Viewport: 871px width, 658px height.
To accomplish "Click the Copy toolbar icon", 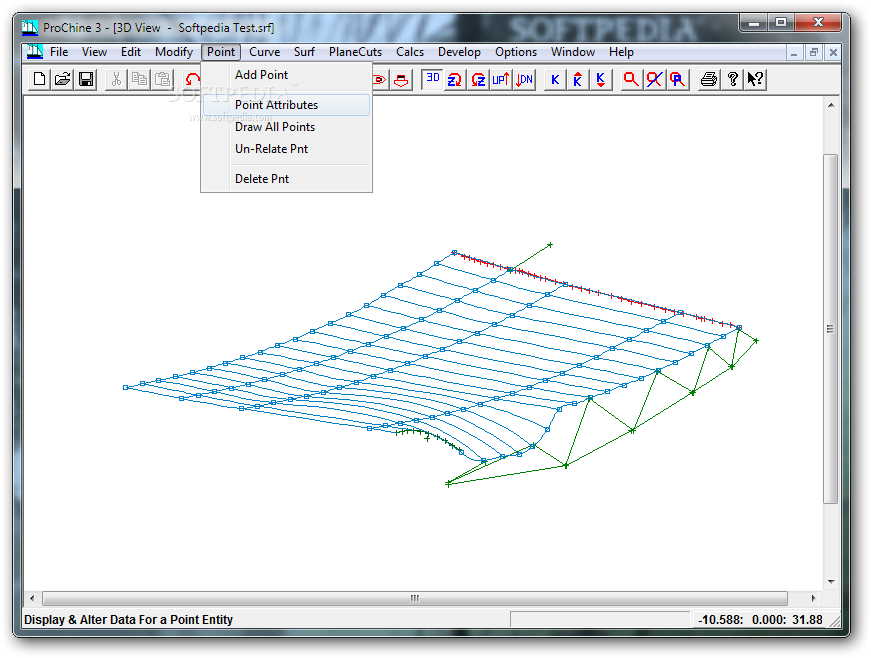I will (139, 79).
